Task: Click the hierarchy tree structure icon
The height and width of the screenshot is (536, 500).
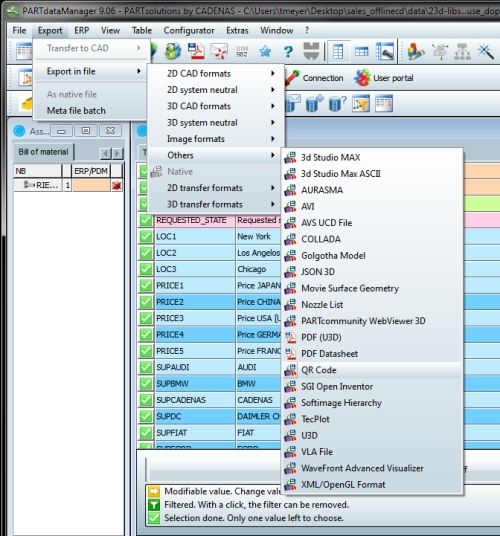Action: [x=462, y=52]
